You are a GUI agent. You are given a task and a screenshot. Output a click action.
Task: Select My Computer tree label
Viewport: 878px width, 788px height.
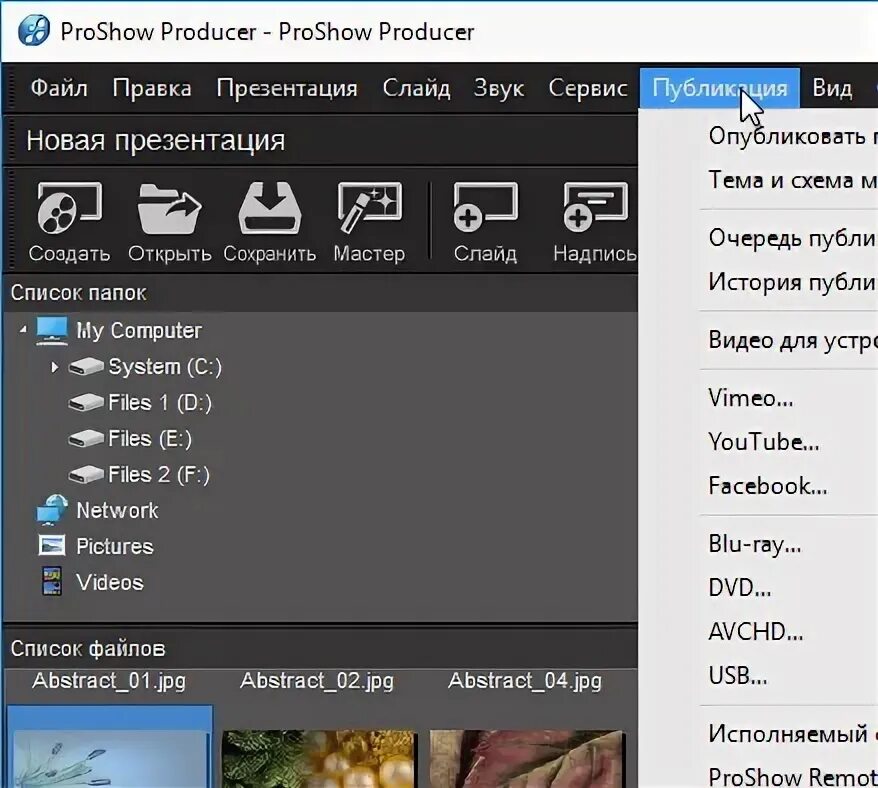pyautogui.click(x=139, y=331)
